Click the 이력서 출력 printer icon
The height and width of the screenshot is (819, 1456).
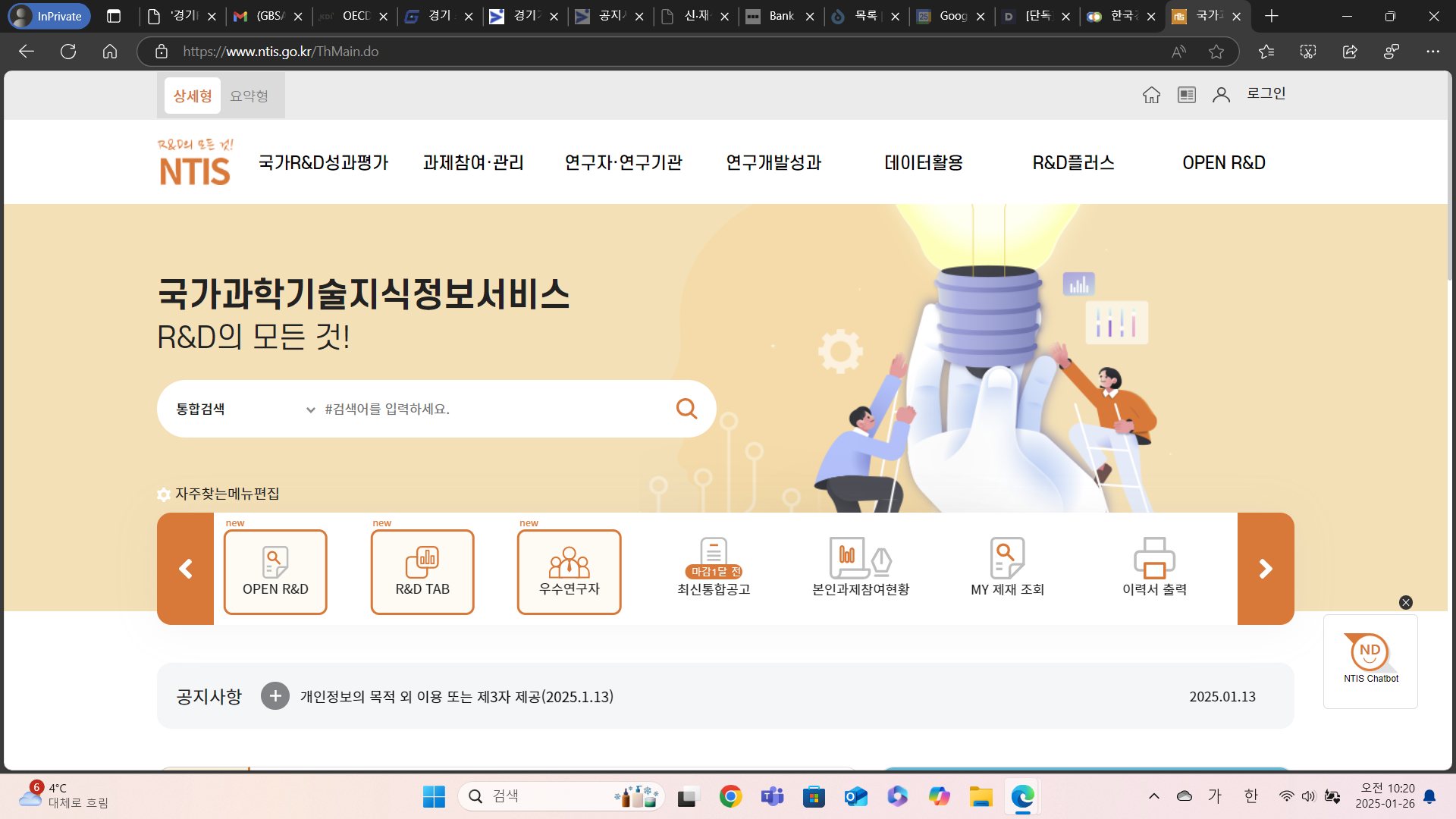pyautogui.click(x=1154, y=560)
